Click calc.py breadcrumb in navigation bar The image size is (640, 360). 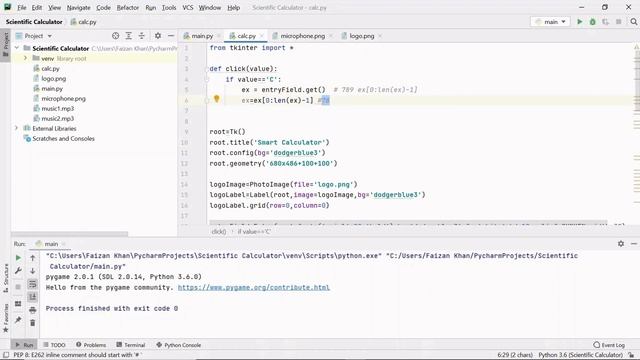[x=84, y=22]
